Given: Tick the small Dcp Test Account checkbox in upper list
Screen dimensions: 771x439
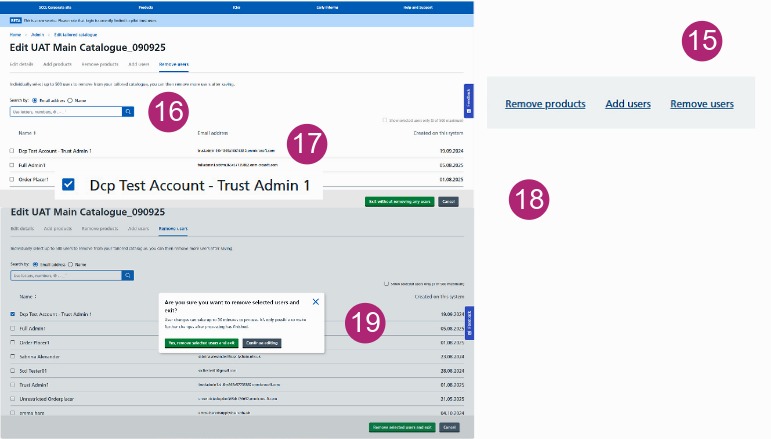Looking at the screenshot, I should coord(12,151).
